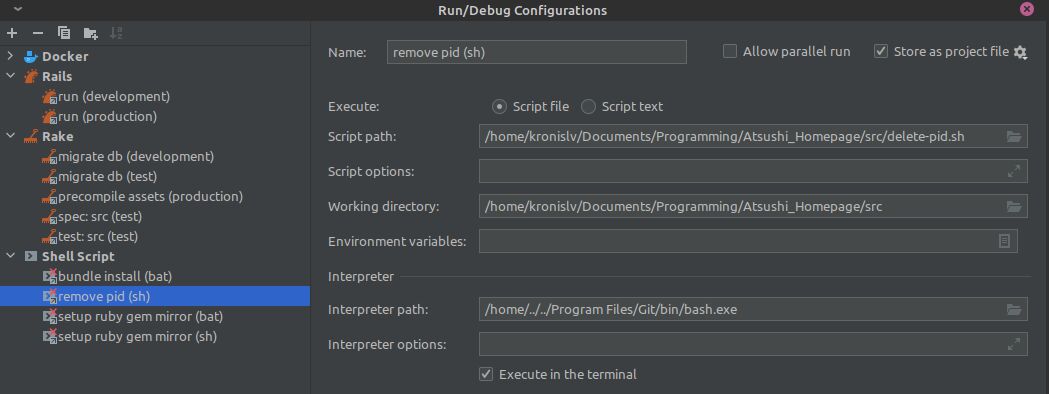Viewport: 1049px width, 394px height.
Task: Select run (development) configuration
Action: (x=114, y=96)
